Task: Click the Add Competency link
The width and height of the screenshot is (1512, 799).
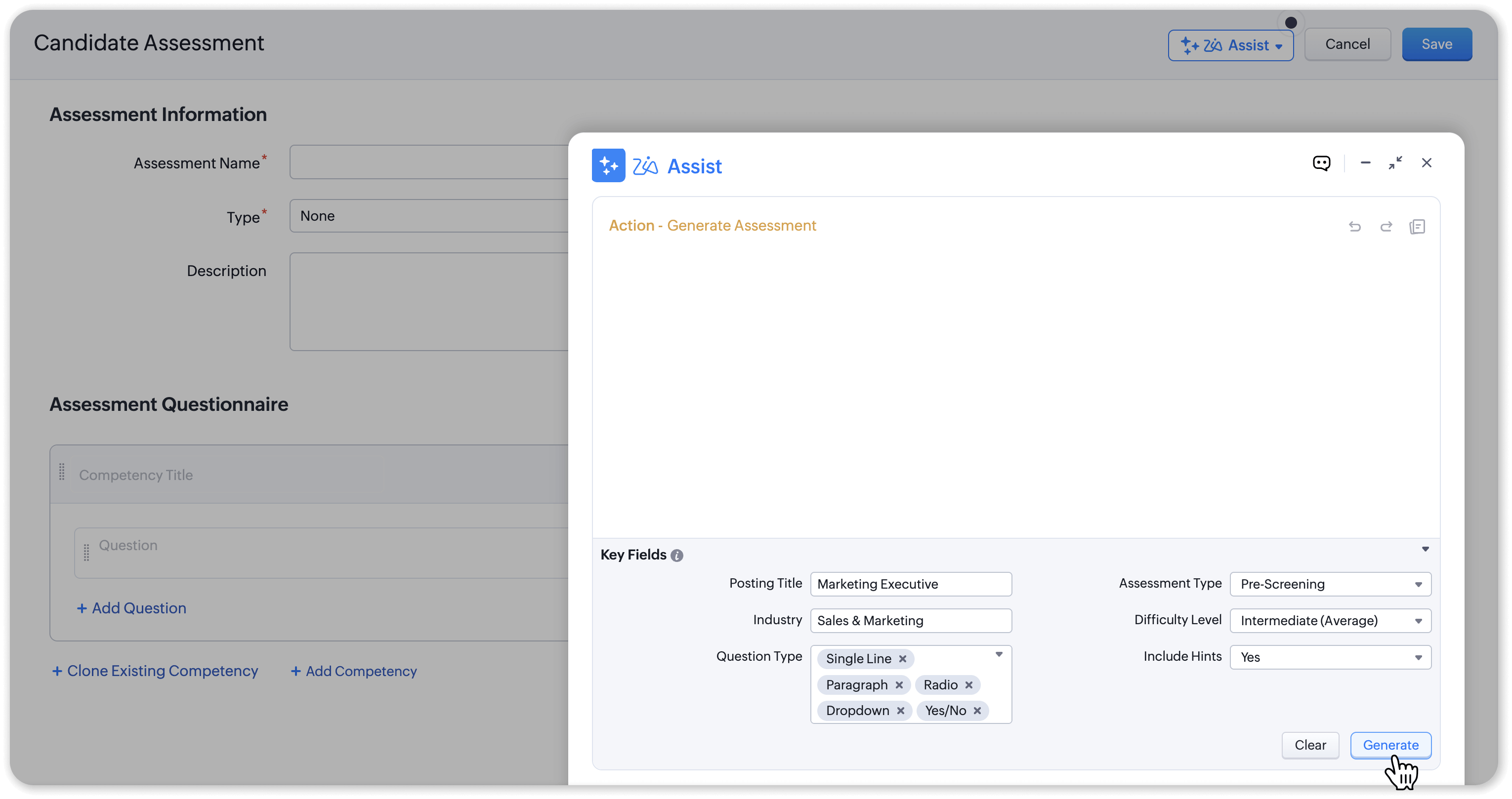Action: (x=354, y=671)
